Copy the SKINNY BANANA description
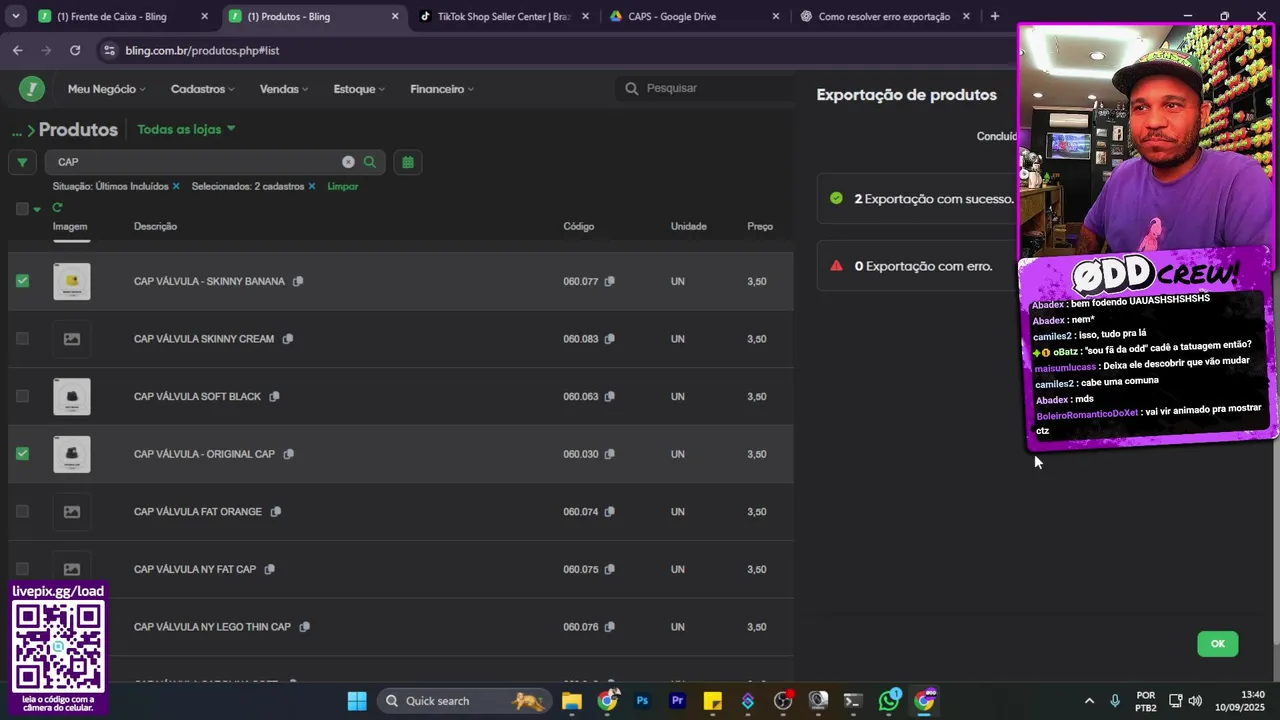Viewport: 1280px width, 720px height. (x=298, y=281)
